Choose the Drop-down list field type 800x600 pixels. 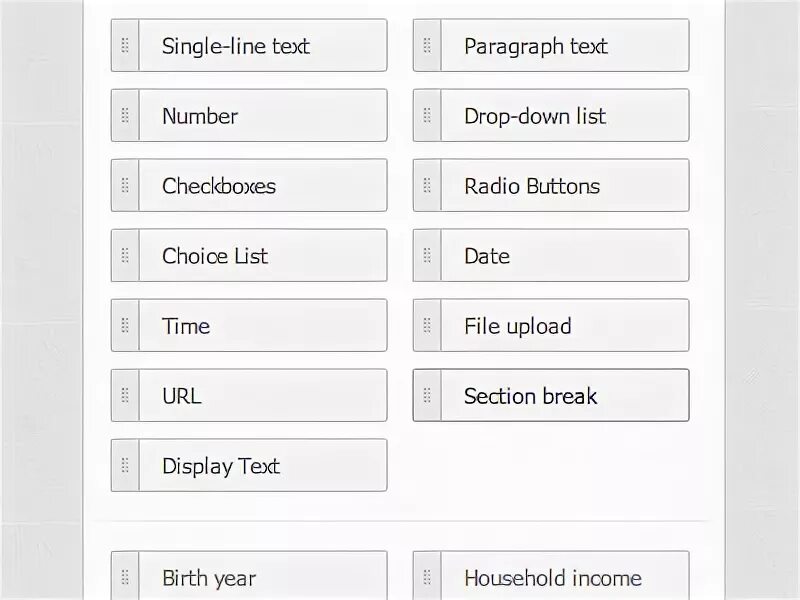click(x=563, y=116)
